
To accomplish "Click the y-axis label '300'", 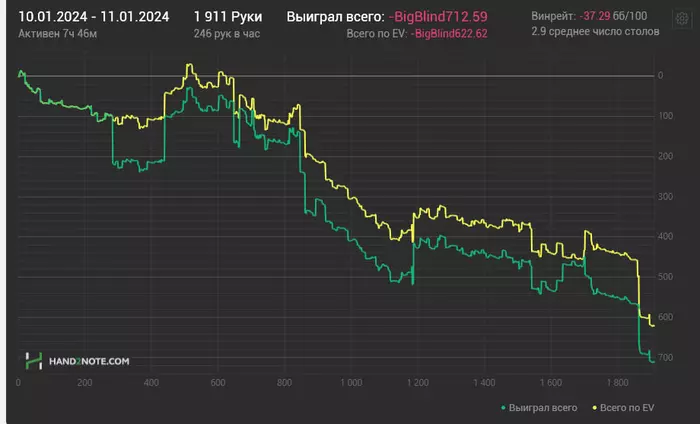I will (666, 196).
